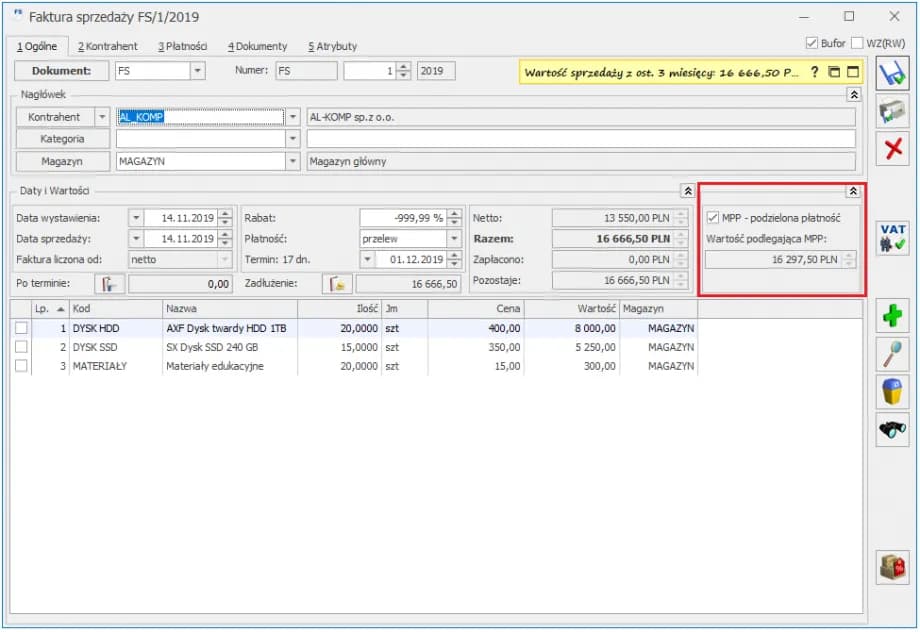This screenshot has height=632, width=920.
Task: Click the binoculars search icon
Action: [892, 428]
